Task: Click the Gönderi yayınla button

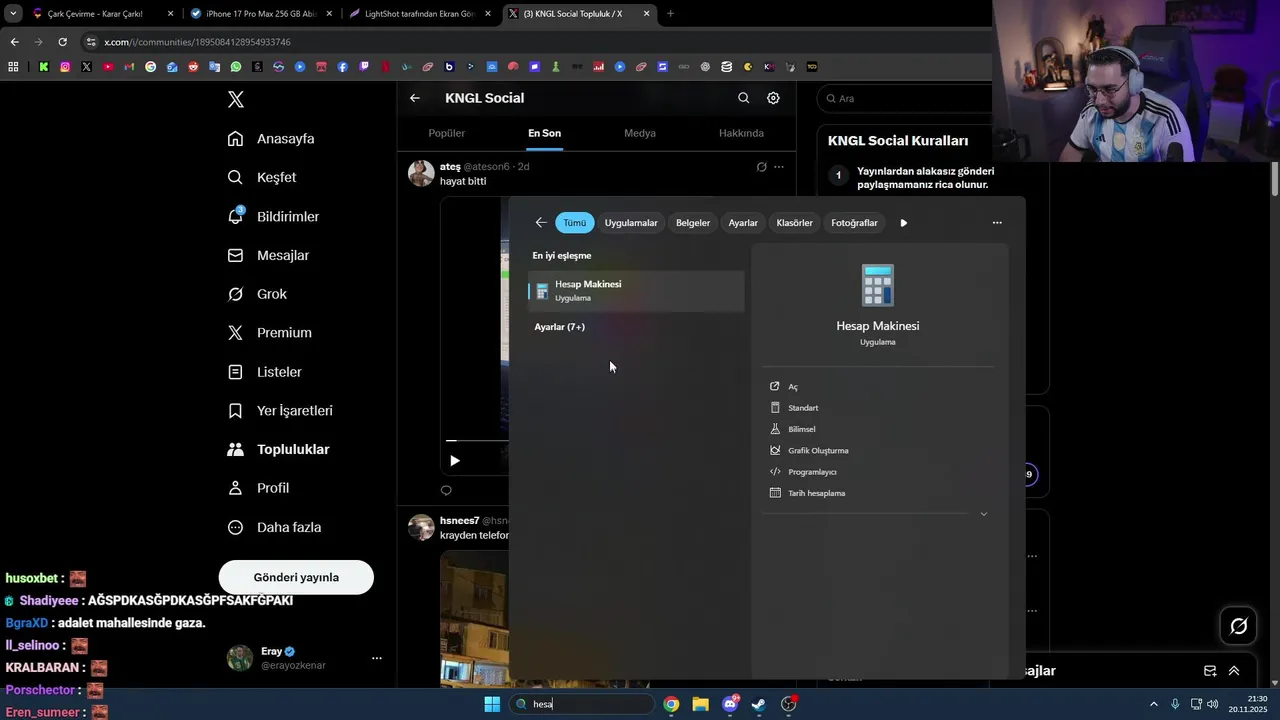Action: point(296,577)
